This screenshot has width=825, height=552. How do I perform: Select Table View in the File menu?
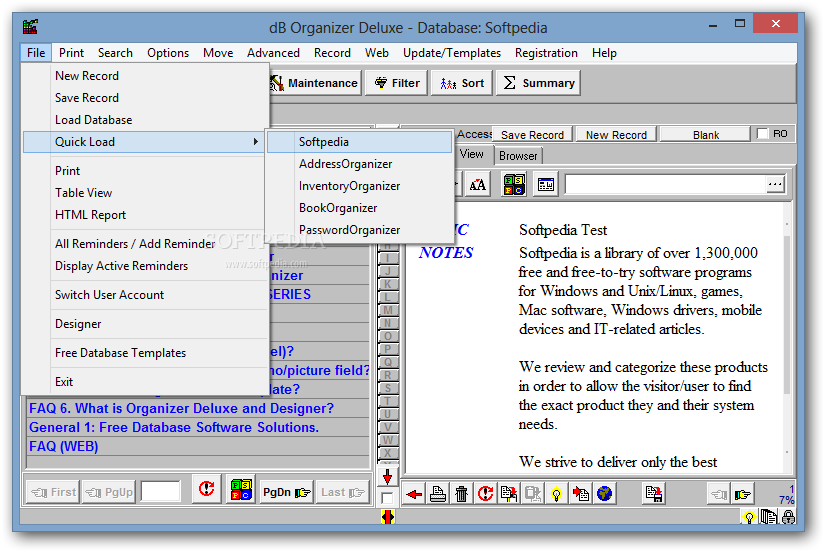(x=146, y=193)
